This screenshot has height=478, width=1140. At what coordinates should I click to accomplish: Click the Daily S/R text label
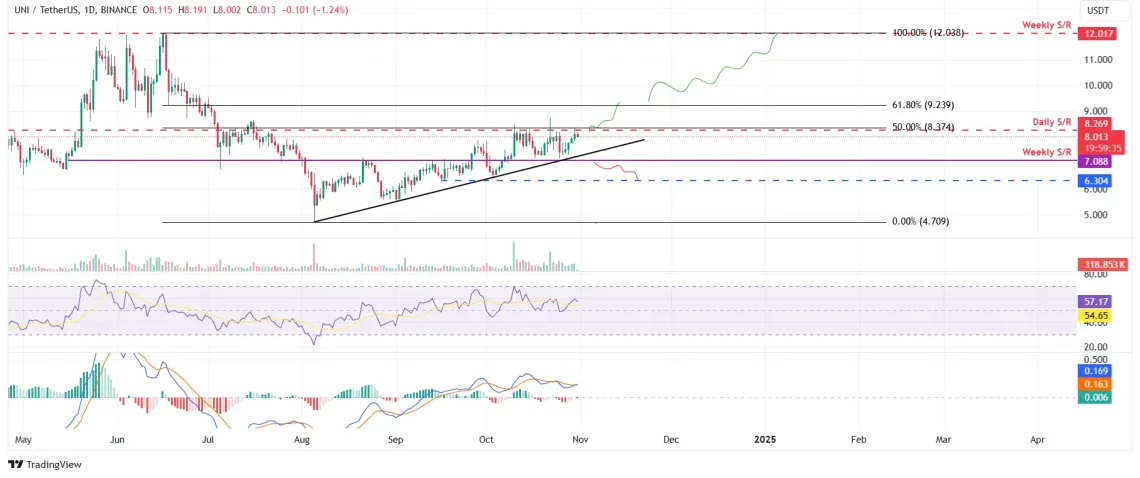[1051, 121]
